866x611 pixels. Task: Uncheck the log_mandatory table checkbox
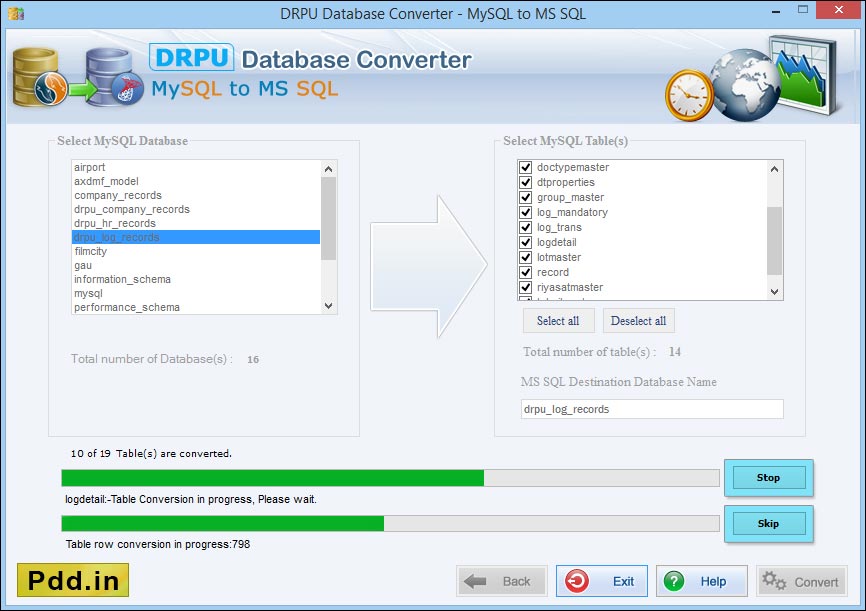point(525,212)
